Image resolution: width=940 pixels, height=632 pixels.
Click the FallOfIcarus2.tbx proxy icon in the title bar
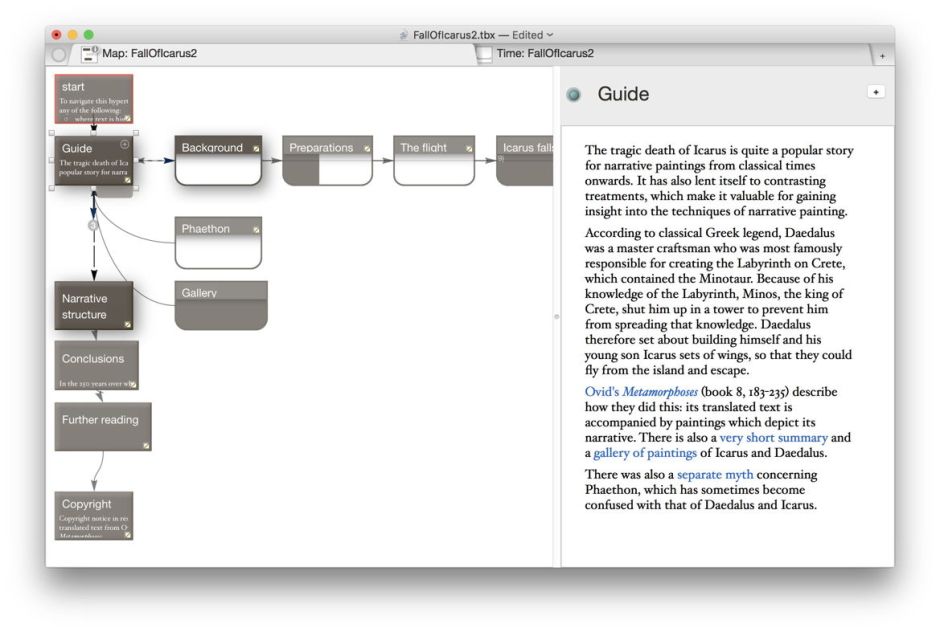(404, 35)
